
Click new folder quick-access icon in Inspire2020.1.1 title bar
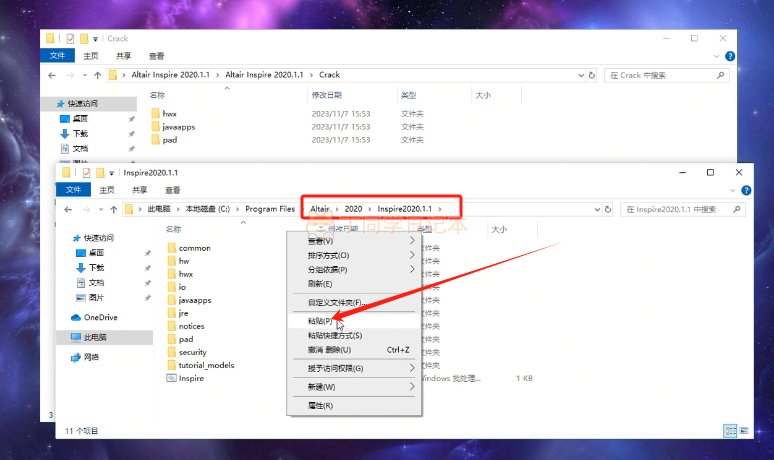100,173
